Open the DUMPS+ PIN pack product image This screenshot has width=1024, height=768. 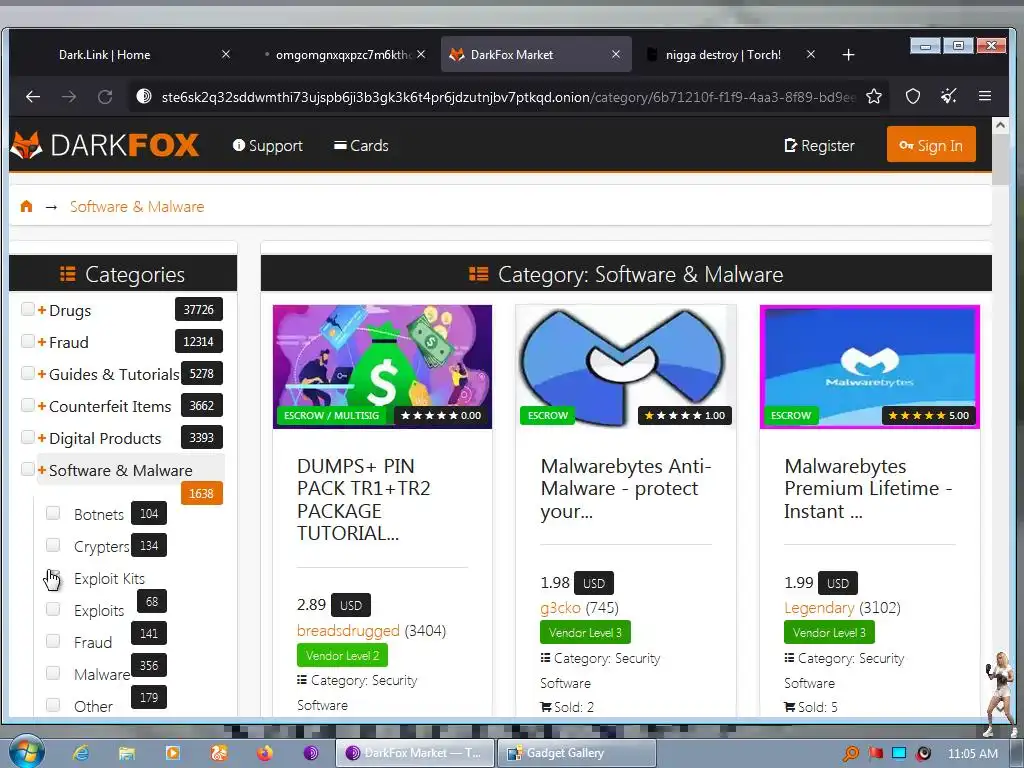coord(382,366)
